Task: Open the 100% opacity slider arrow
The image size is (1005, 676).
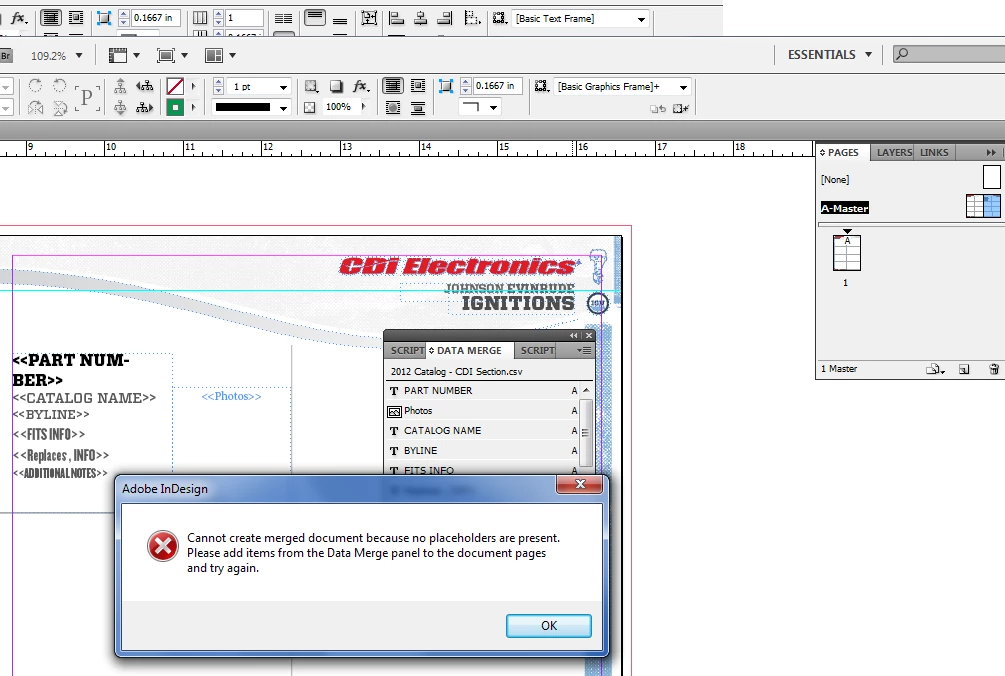Action: 364,107
